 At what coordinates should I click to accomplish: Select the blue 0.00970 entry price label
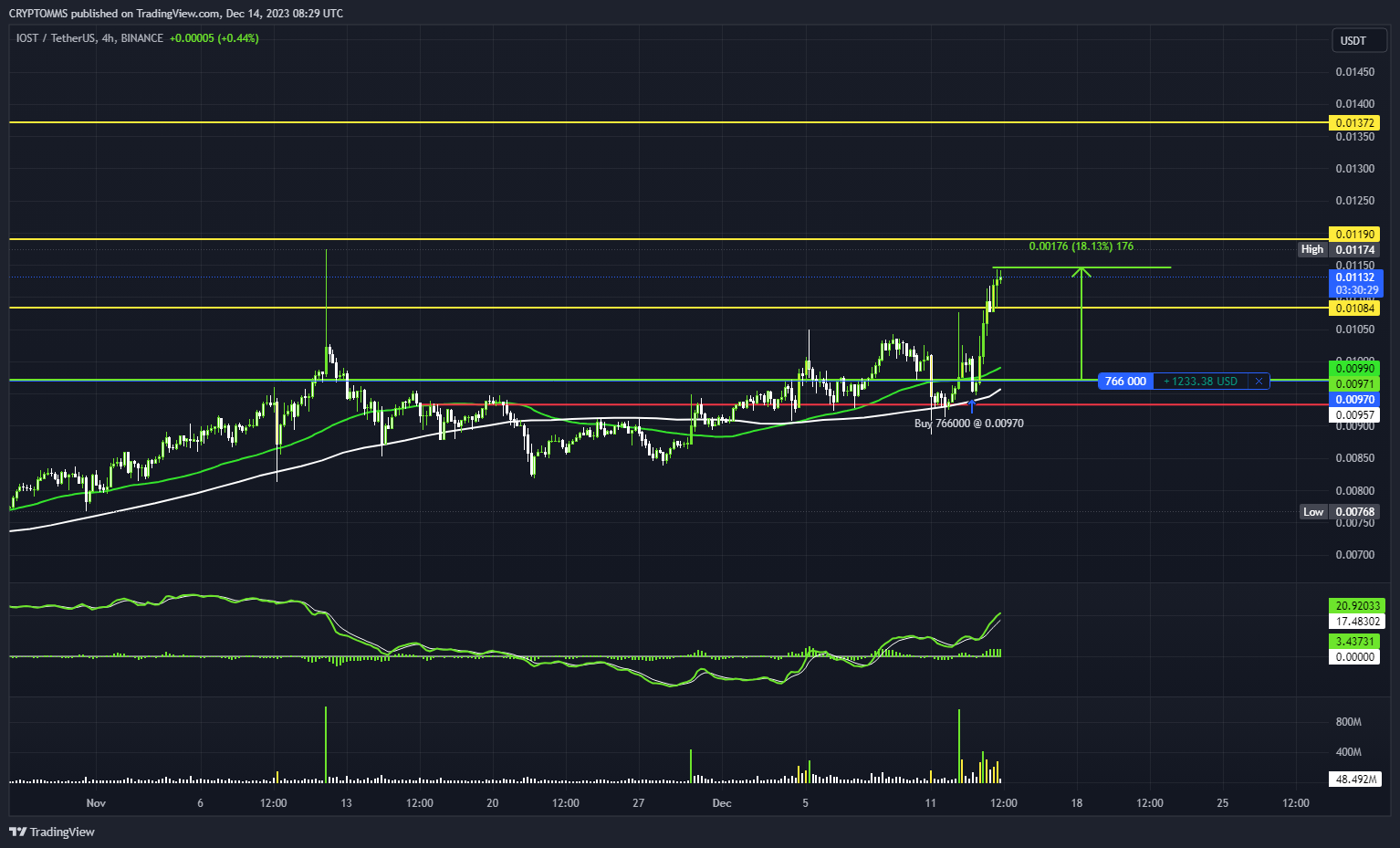click(x=1354, y=400)
